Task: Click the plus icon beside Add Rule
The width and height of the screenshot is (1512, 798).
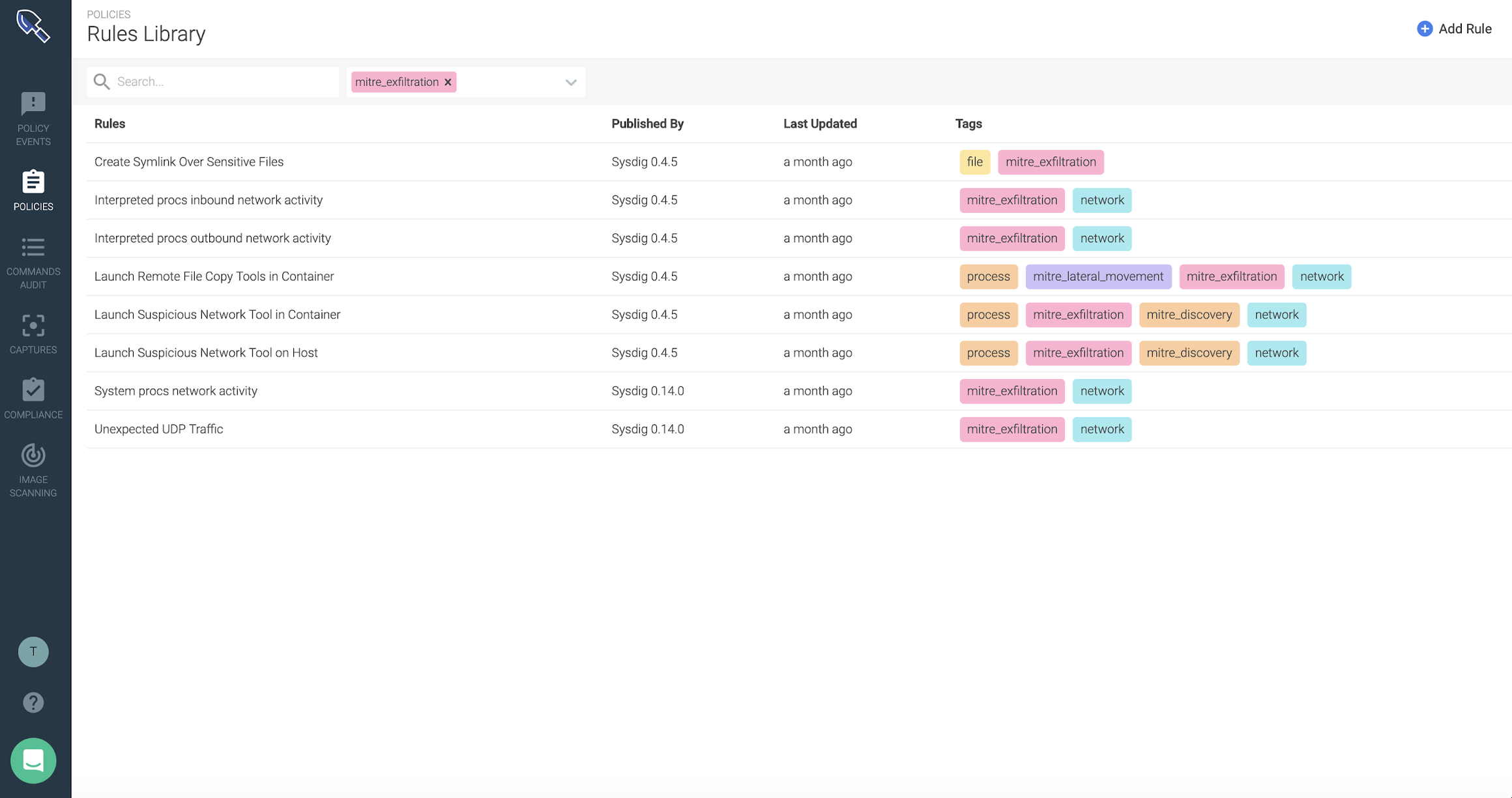Action: 1424,28
